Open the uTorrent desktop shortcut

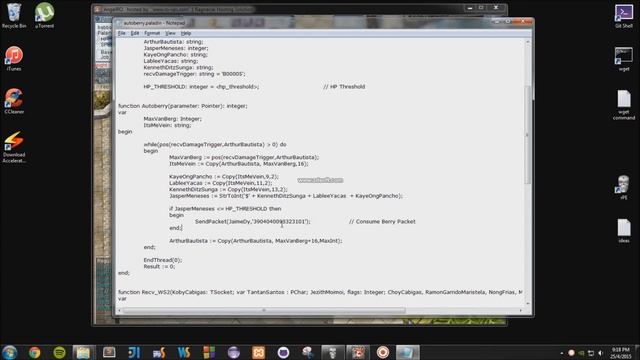[44, 15]
